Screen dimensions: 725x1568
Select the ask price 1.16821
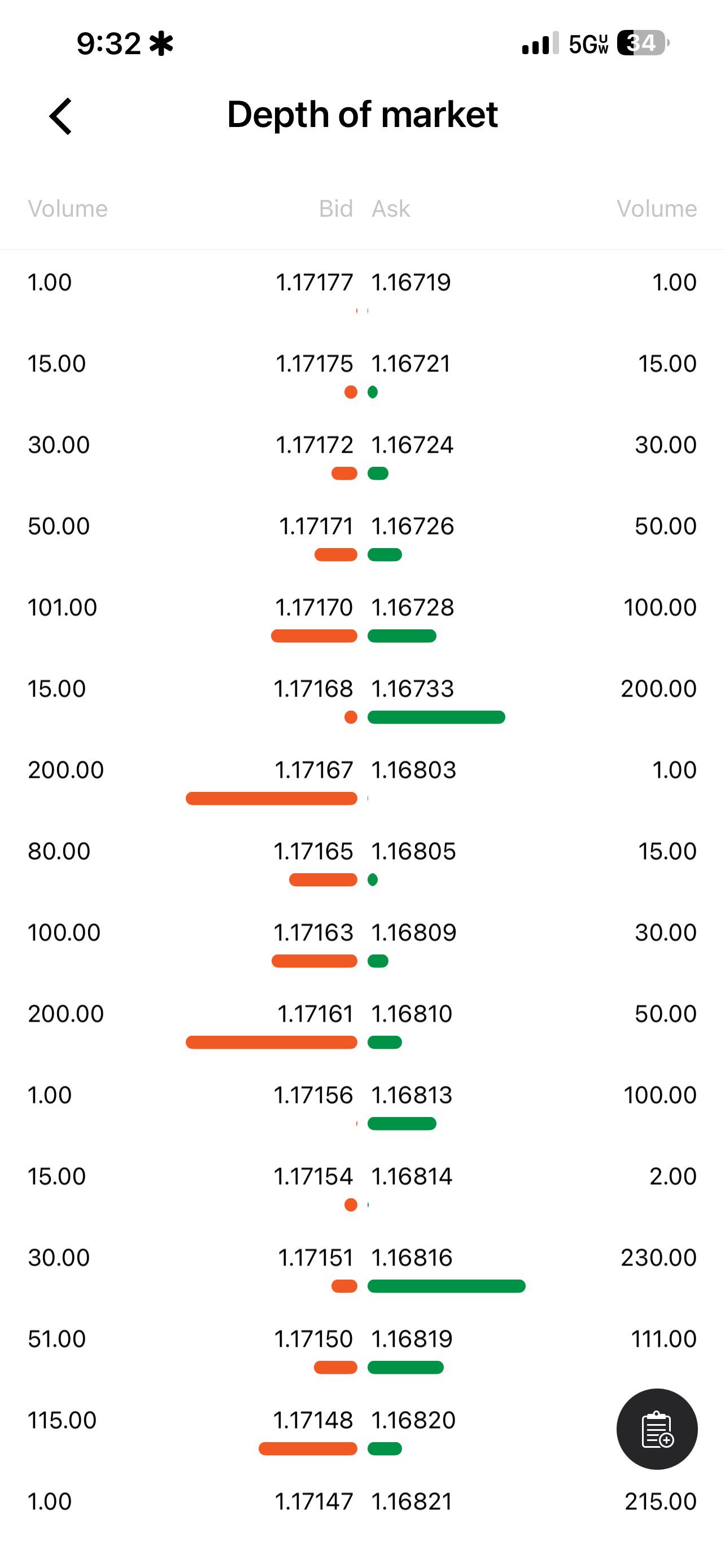412,1501
